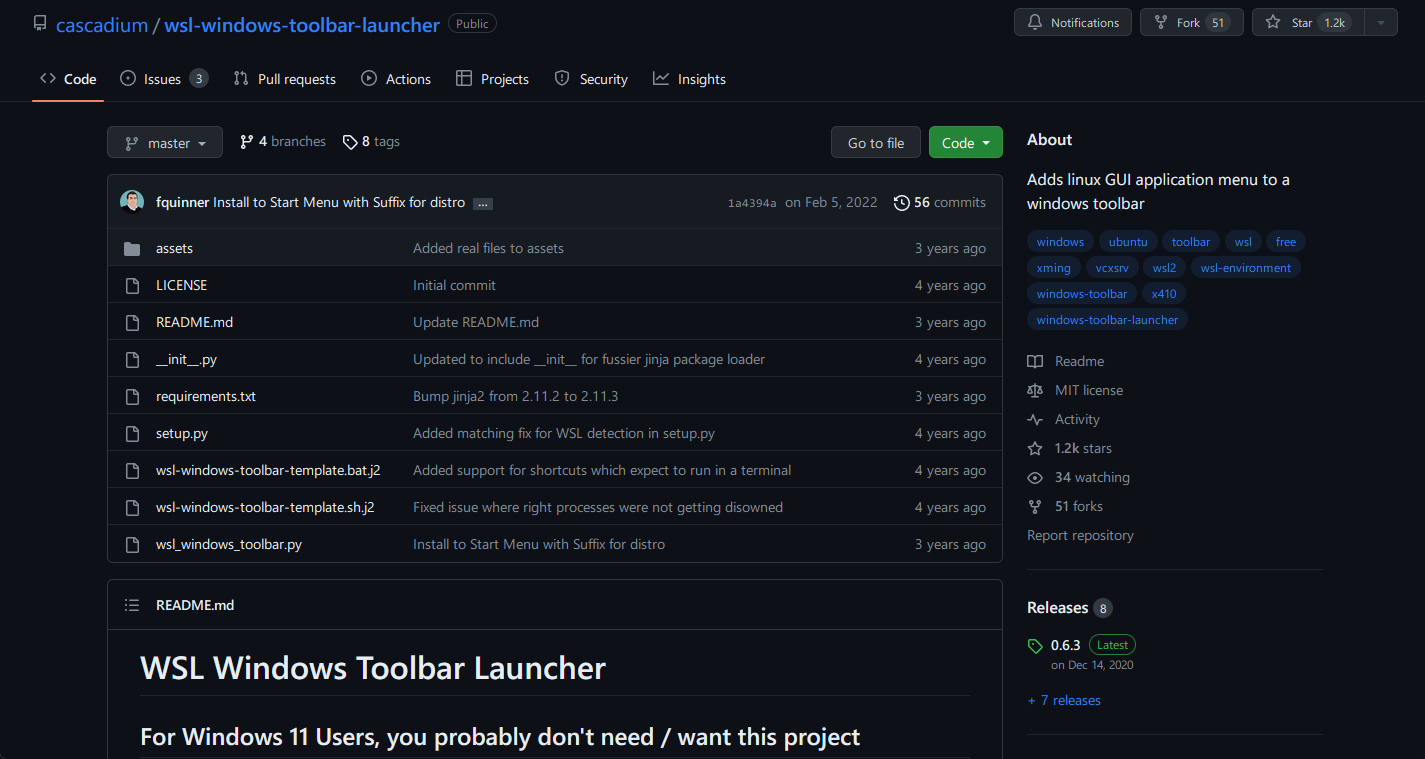Select the xming topic tag
Screen dimensions: 1425x759
[1054, 268]
